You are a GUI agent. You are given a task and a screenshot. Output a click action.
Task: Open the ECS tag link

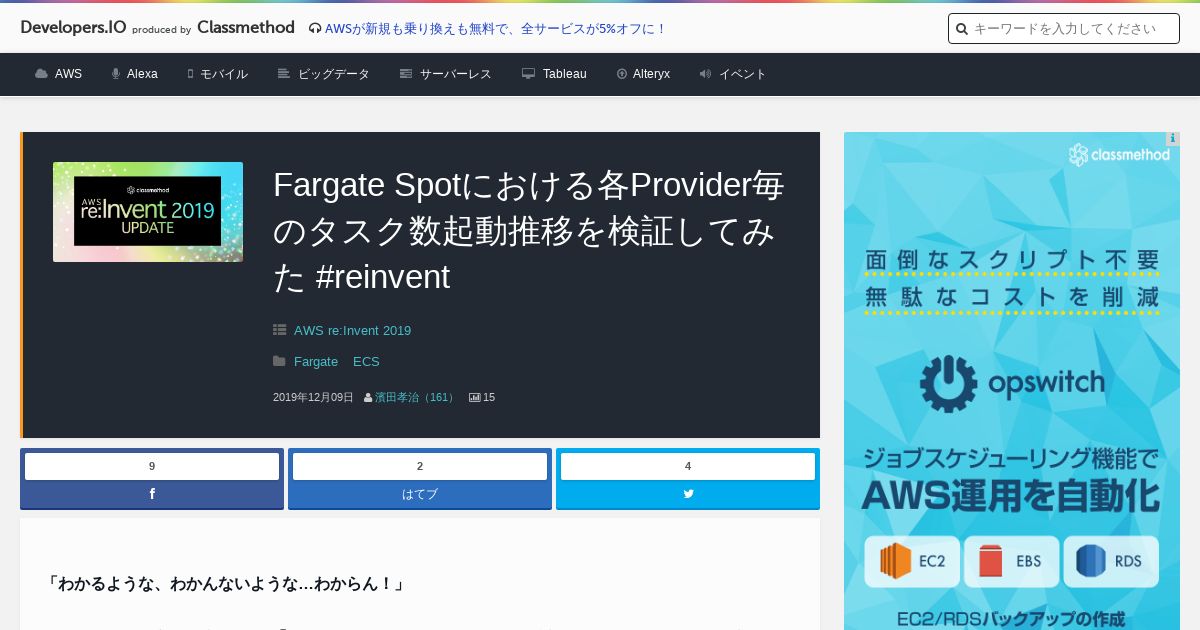366,362
